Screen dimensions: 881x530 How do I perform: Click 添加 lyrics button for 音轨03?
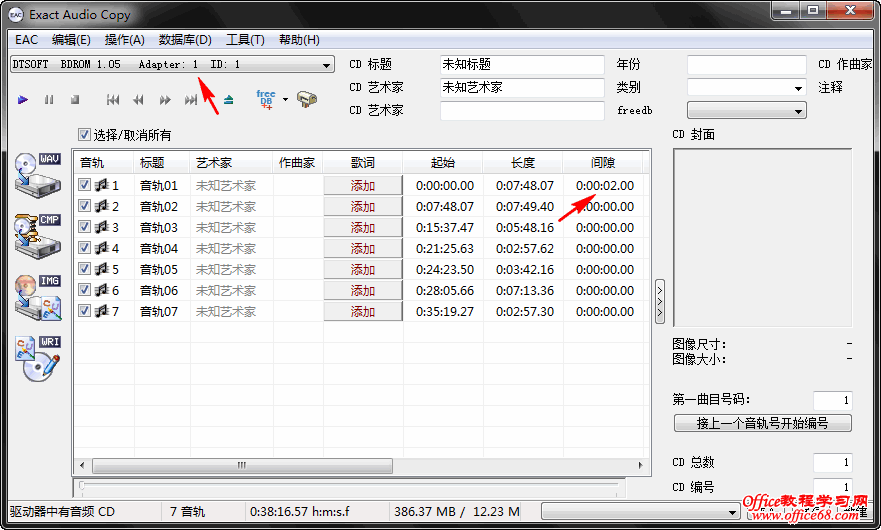pos(363,227)
